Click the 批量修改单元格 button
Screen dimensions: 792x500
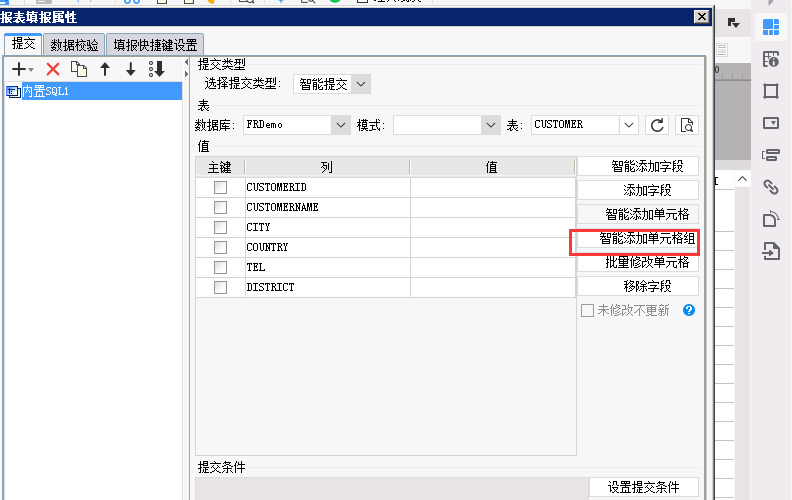[638, 262]
